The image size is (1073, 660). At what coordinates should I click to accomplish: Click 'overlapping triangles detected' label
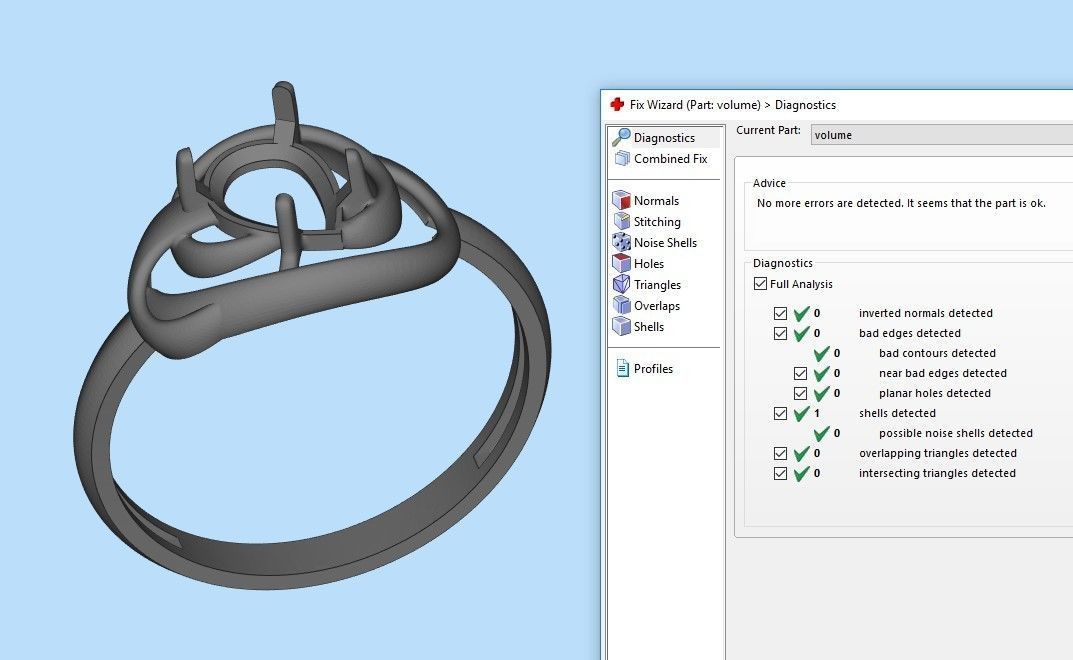[x=938, y=453]
